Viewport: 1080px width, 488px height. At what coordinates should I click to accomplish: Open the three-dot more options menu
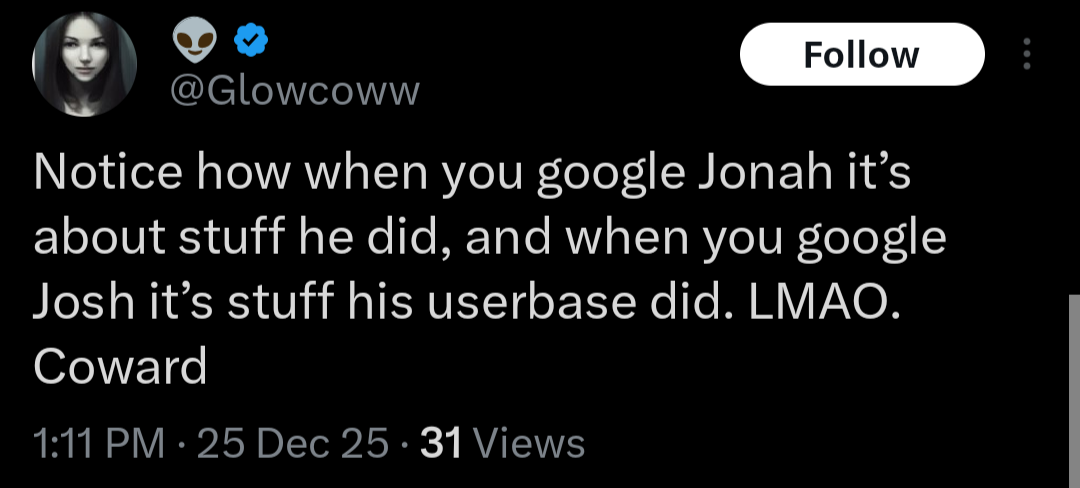click(x=1026, y=54)
